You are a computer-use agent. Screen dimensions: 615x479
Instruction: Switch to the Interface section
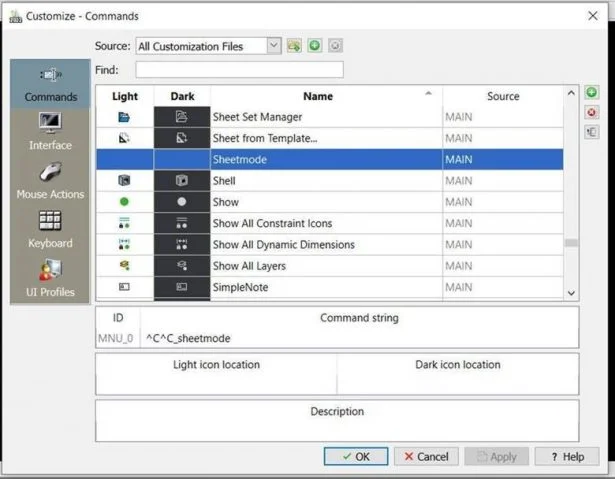(49, 132)
